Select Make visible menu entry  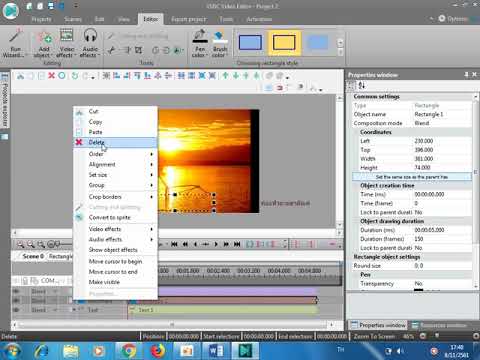115,282
